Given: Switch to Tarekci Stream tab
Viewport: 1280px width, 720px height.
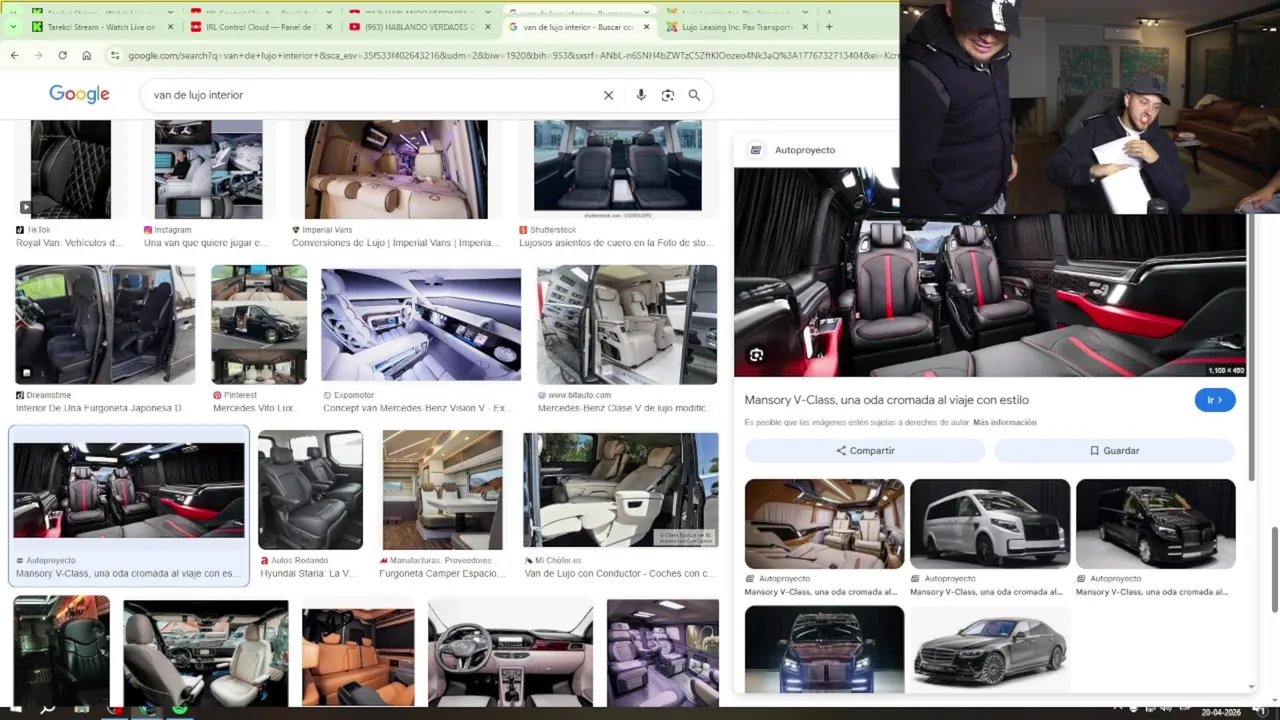Looking at the screenshot, I should [103, 27].
